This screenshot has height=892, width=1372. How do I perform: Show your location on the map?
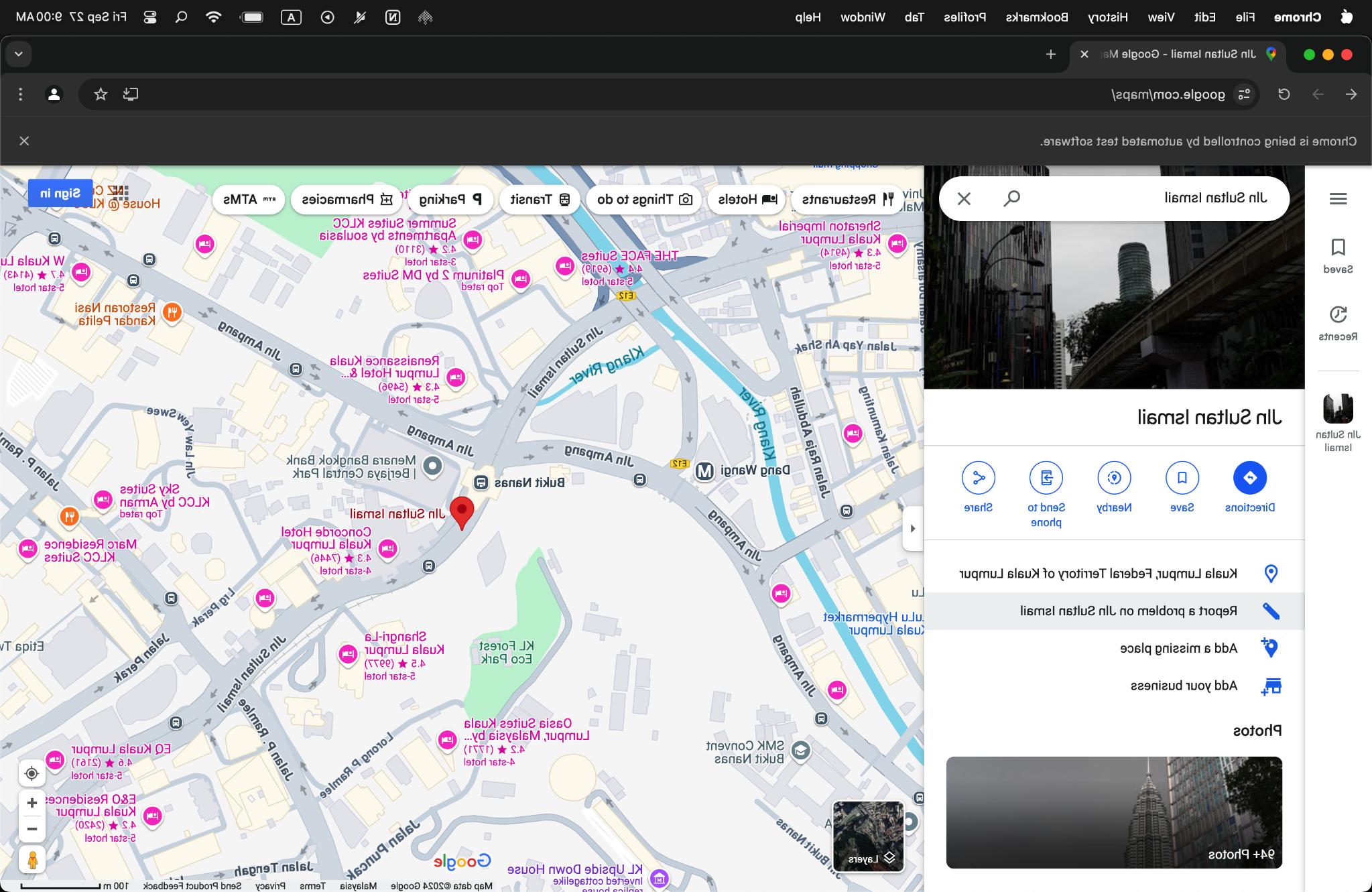32,774
